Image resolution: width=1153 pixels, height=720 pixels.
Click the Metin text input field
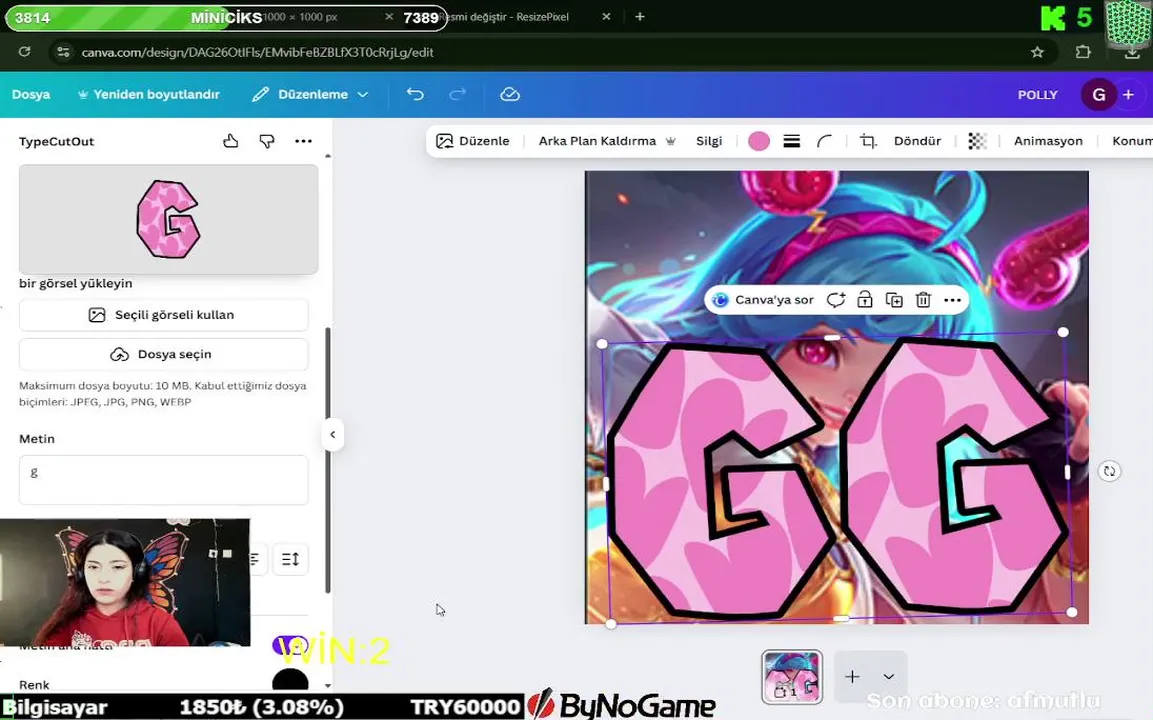tap(163, 480)
